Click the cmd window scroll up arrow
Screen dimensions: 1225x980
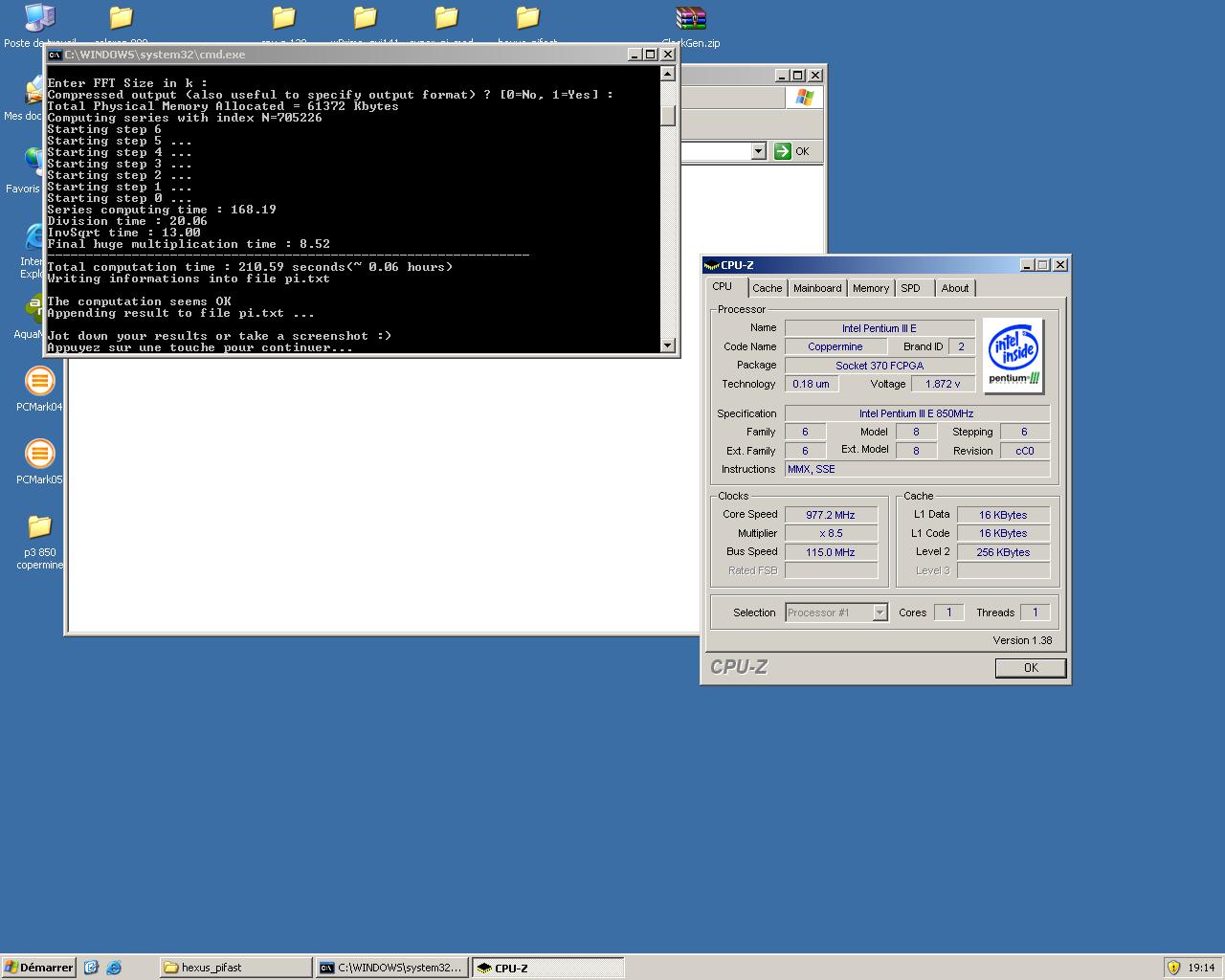click(x=668, y=74)
